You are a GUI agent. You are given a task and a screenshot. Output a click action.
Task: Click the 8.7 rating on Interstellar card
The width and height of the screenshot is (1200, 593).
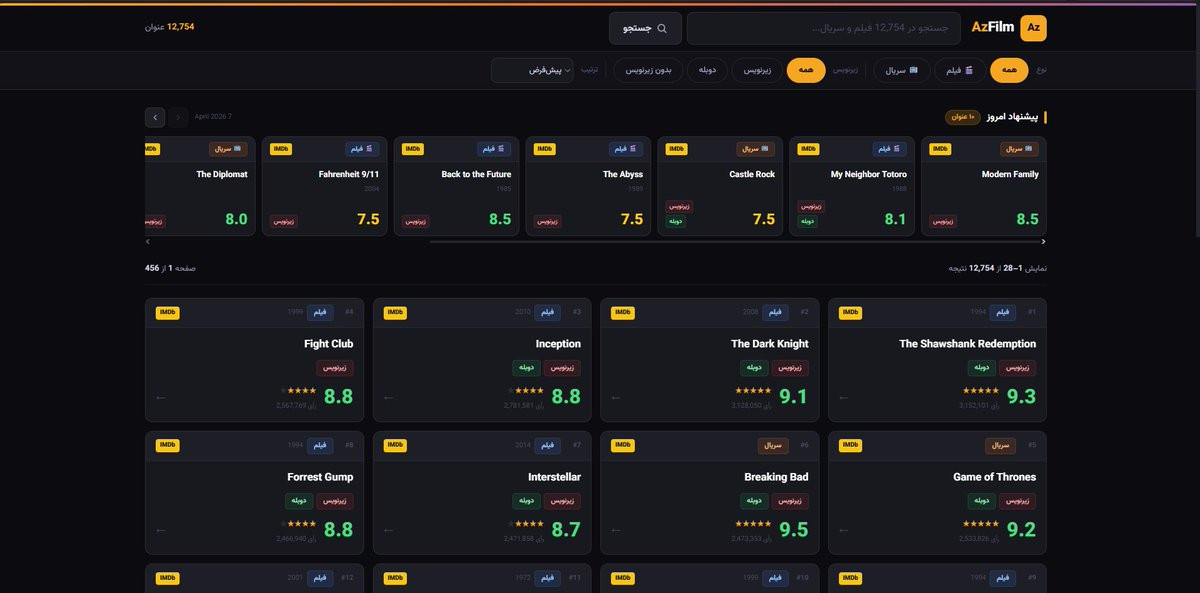click(x=566, y=530)
